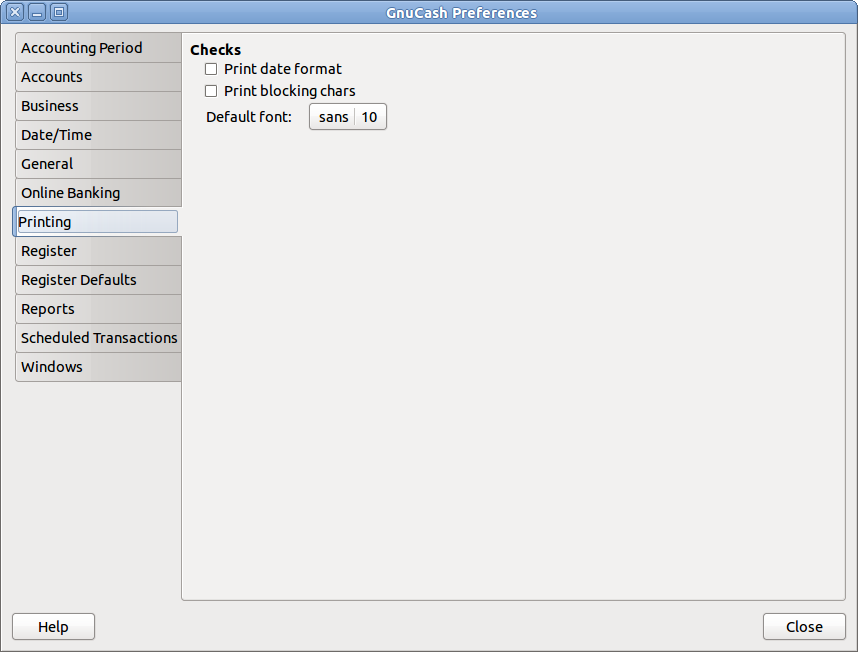This screenshot has height=652, width=858.
Task: Close the Preferences dialog with Close button
Action: click(x=804, y=626)
